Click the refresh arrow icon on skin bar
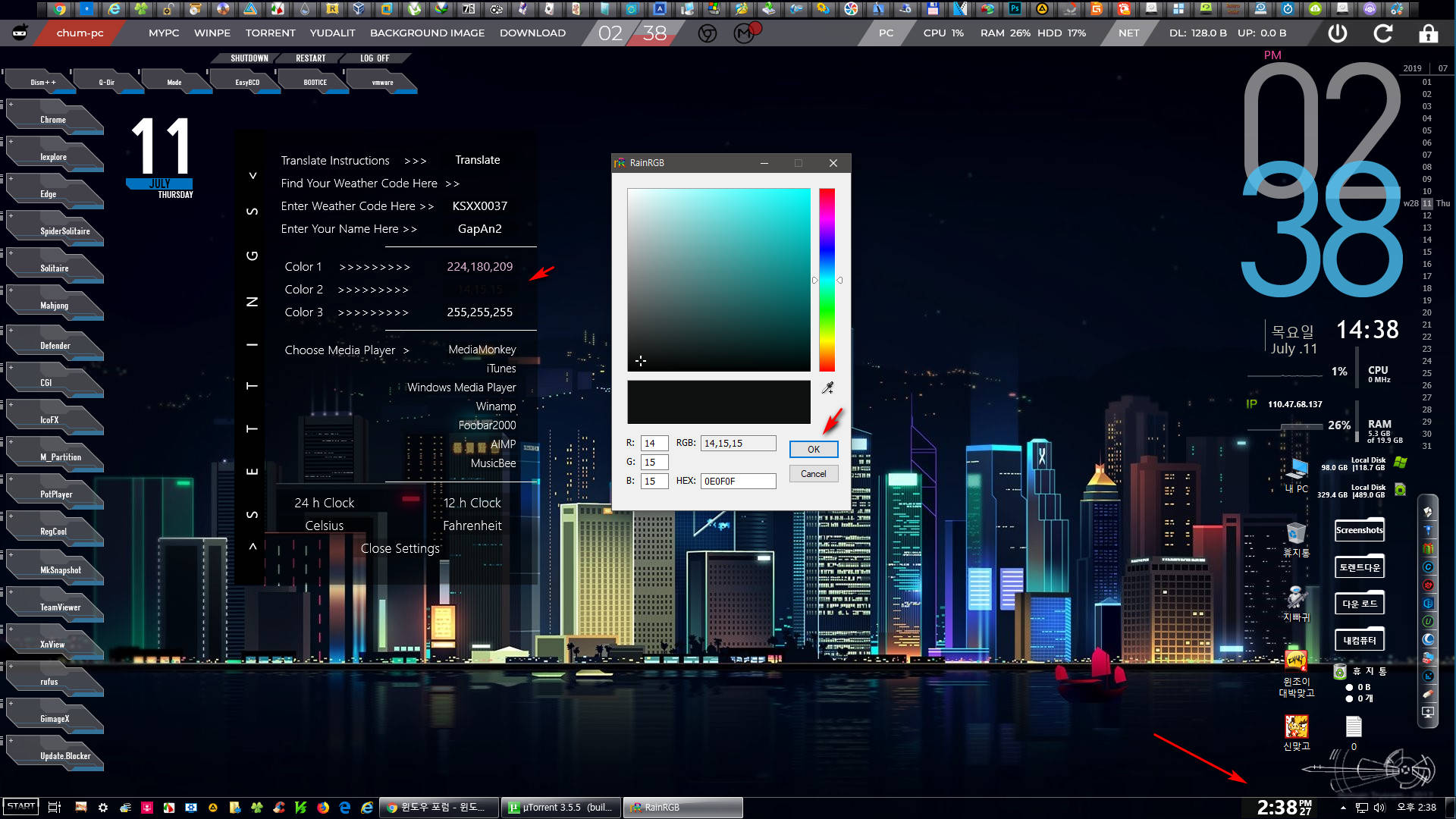The height and width of the screenshot is (819, 1456). coord(1383,33)
